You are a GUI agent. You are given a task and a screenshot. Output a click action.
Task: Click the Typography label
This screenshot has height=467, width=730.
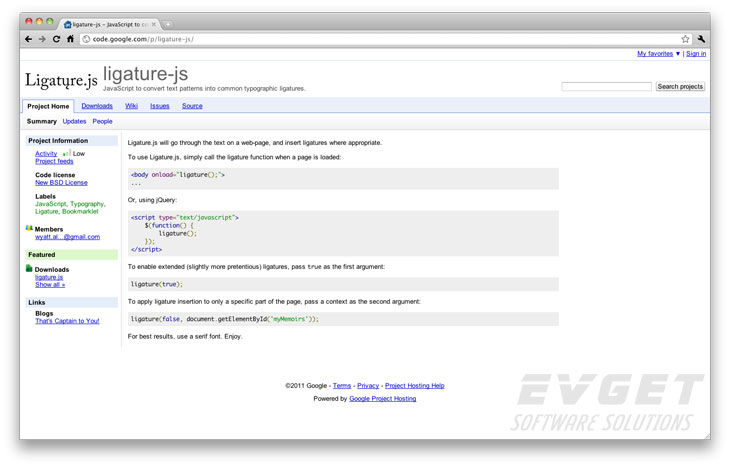(x=87, y=204)
